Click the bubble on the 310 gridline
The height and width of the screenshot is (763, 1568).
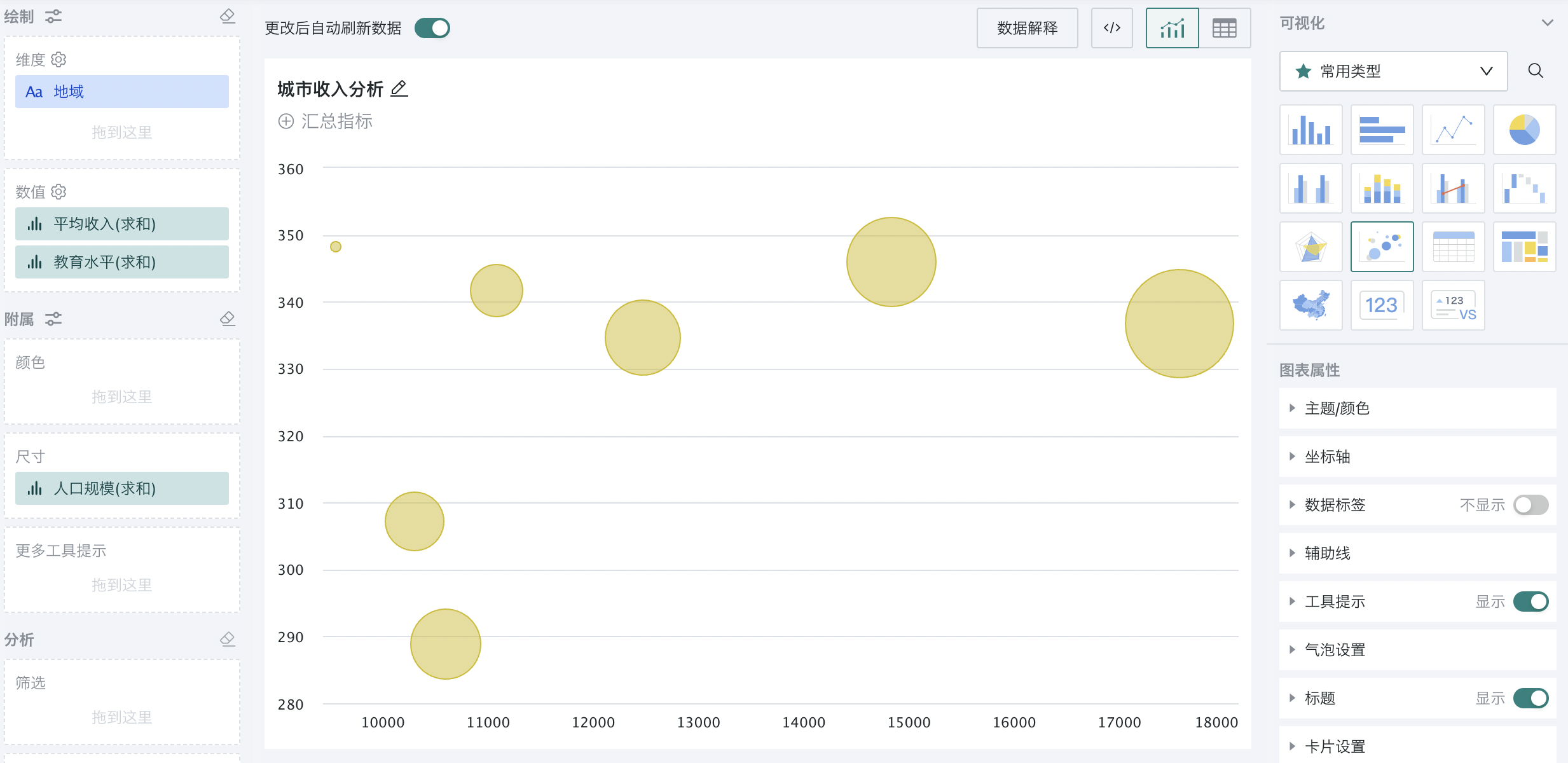point(415,521)
